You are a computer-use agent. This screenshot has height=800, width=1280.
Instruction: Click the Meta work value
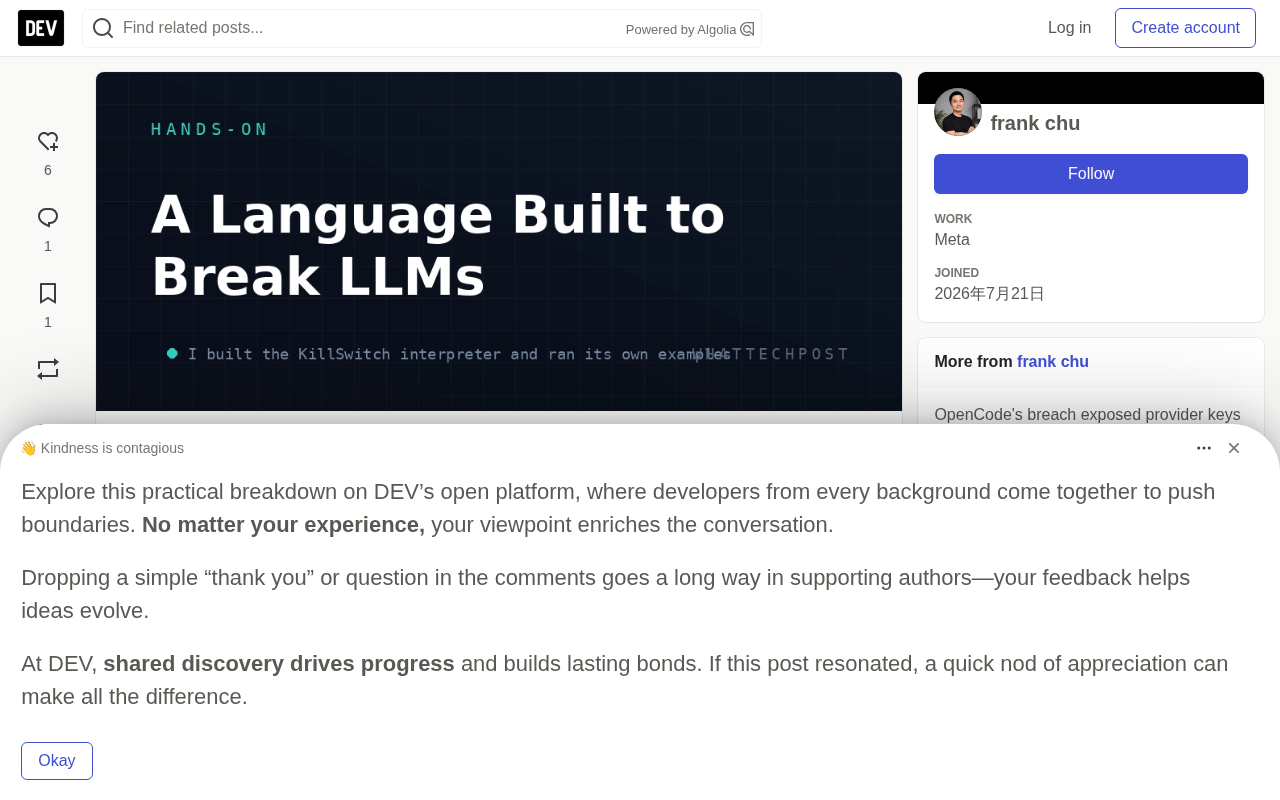click(x=952, y=240)
